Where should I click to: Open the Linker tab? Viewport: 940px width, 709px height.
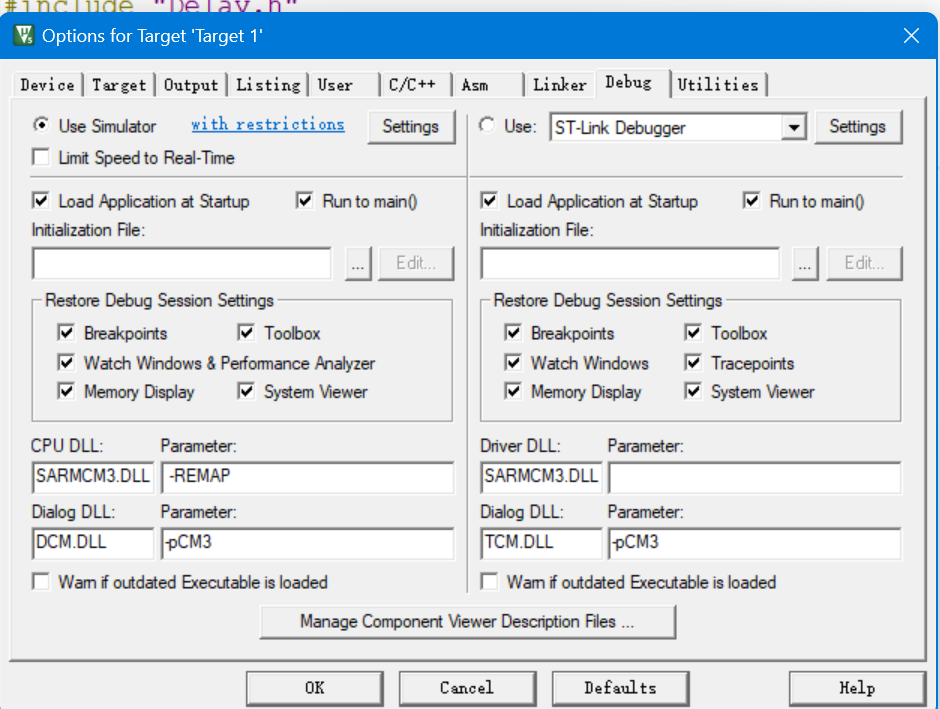(x=559, y=85)
